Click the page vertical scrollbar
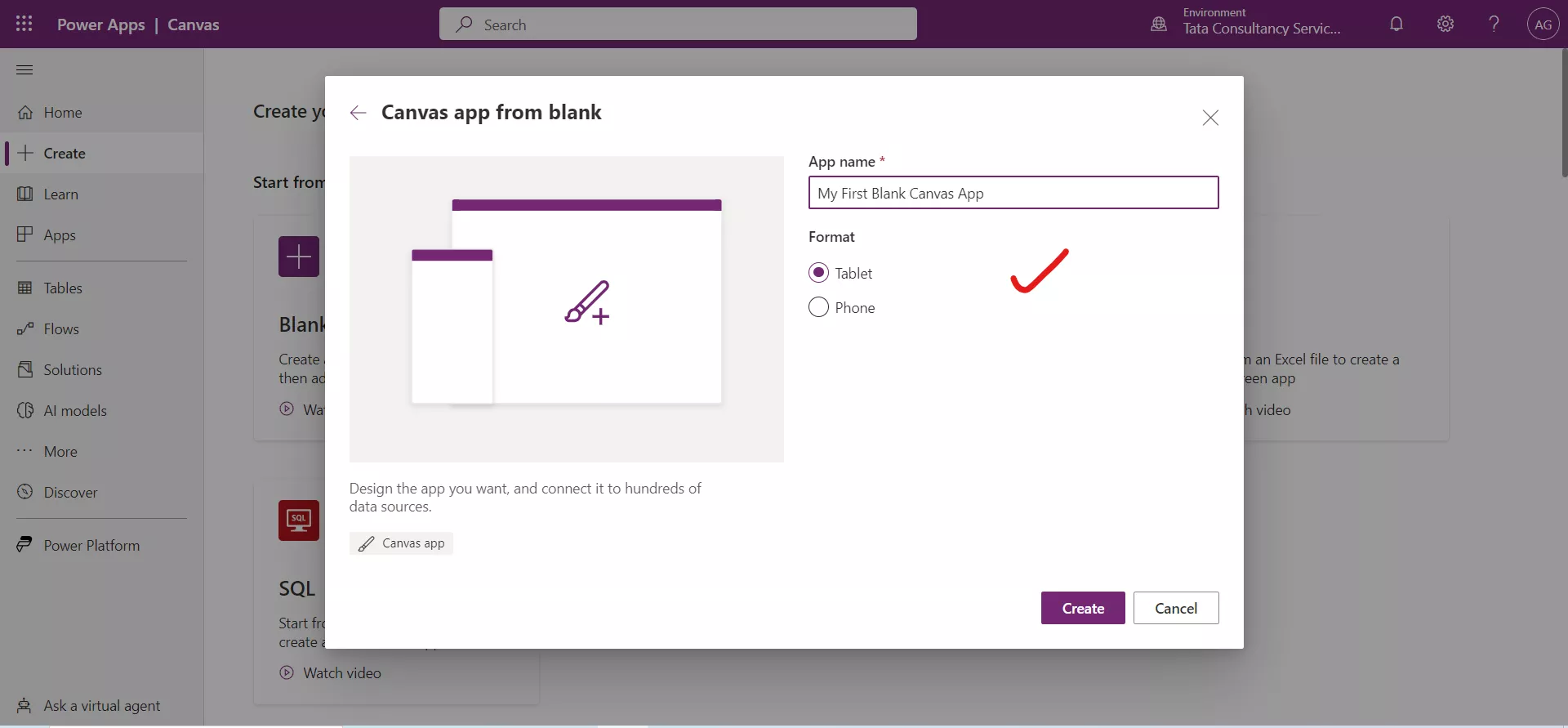The width and height of the screenshot is (1568, 728). [x=1564, y=112]
